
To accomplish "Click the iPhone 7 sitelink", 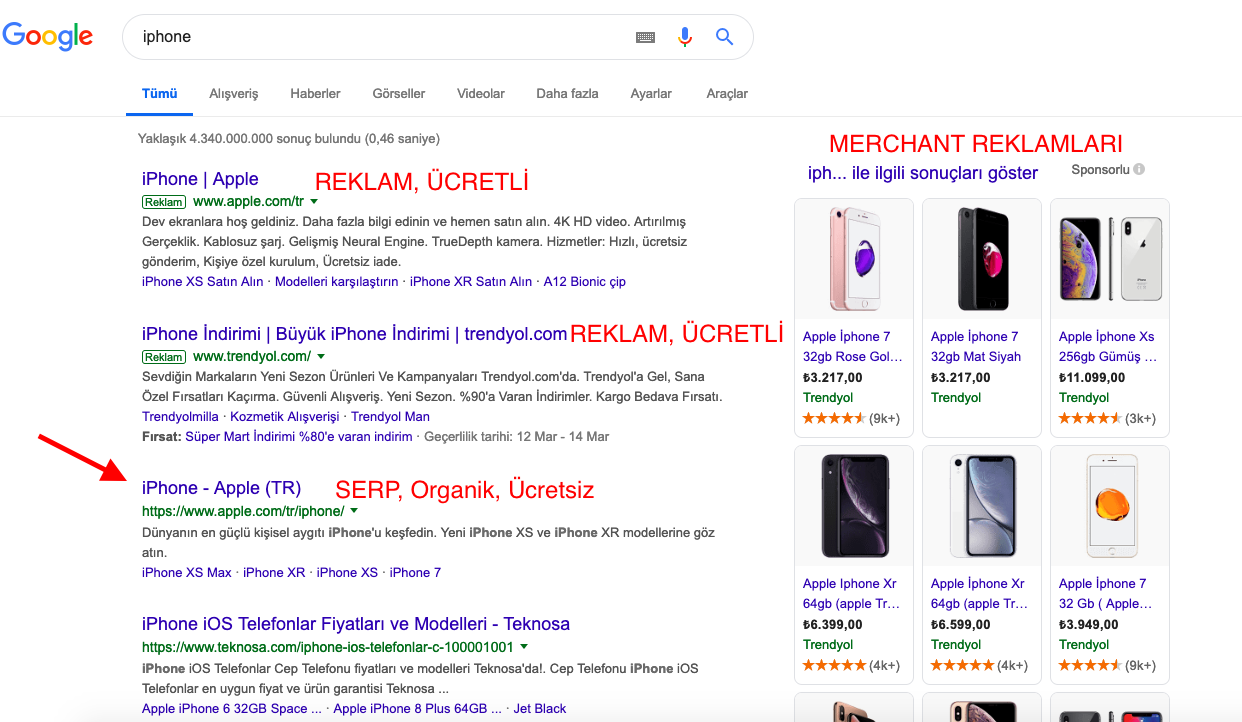I will [x=415, y=573].
